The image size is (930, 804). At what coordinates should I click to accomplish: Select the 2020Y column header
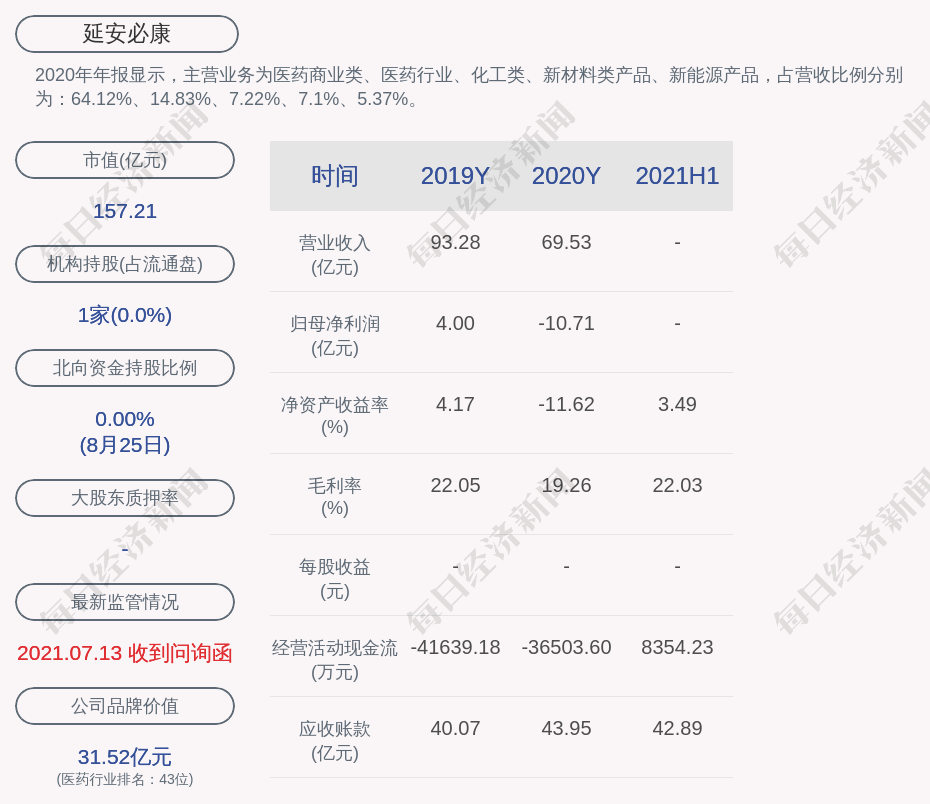[x=566, y=176]
